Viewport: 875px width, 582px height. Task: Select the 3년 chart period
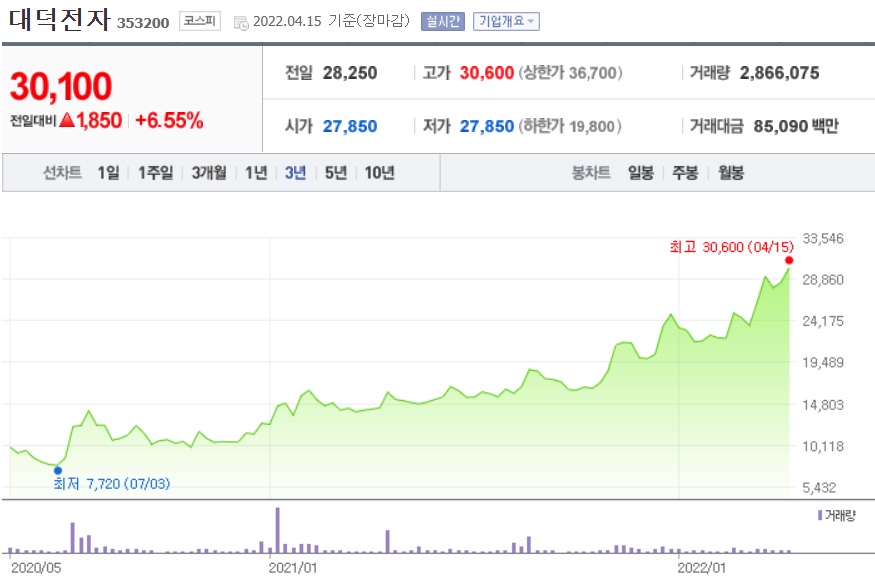295,172
